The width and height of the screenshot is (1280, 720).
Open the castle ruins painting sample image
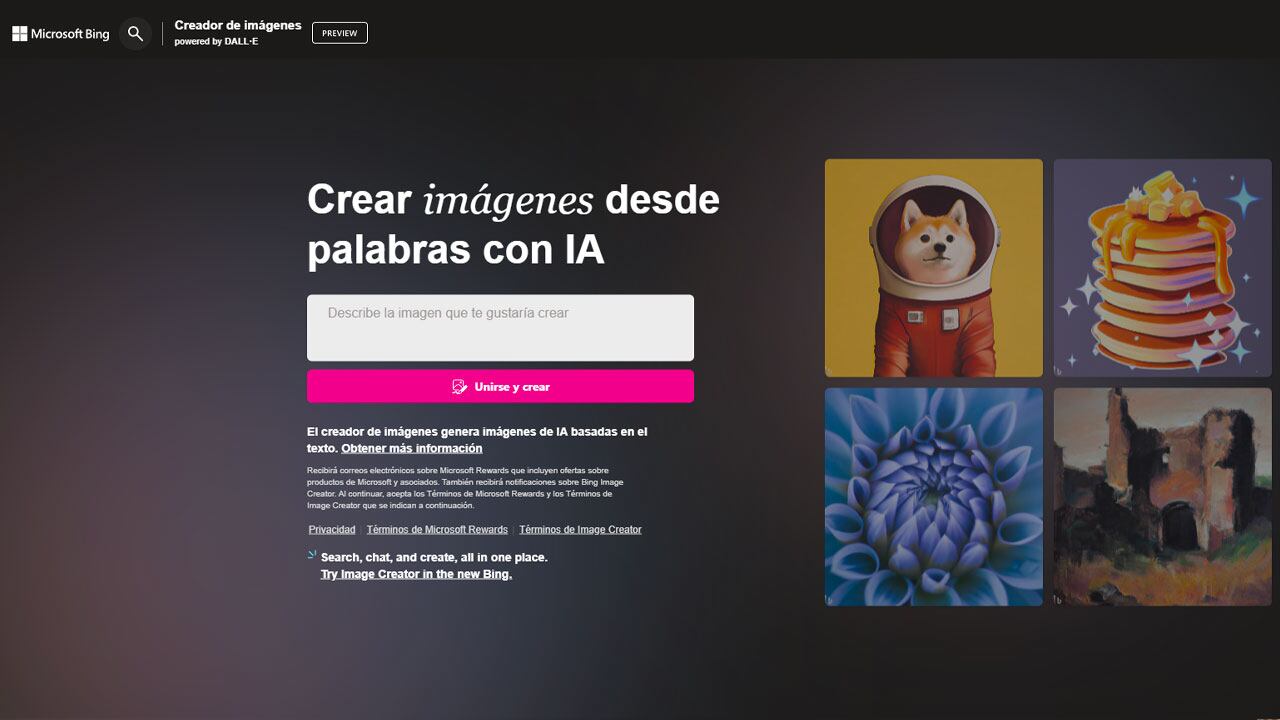(1161, 497)
